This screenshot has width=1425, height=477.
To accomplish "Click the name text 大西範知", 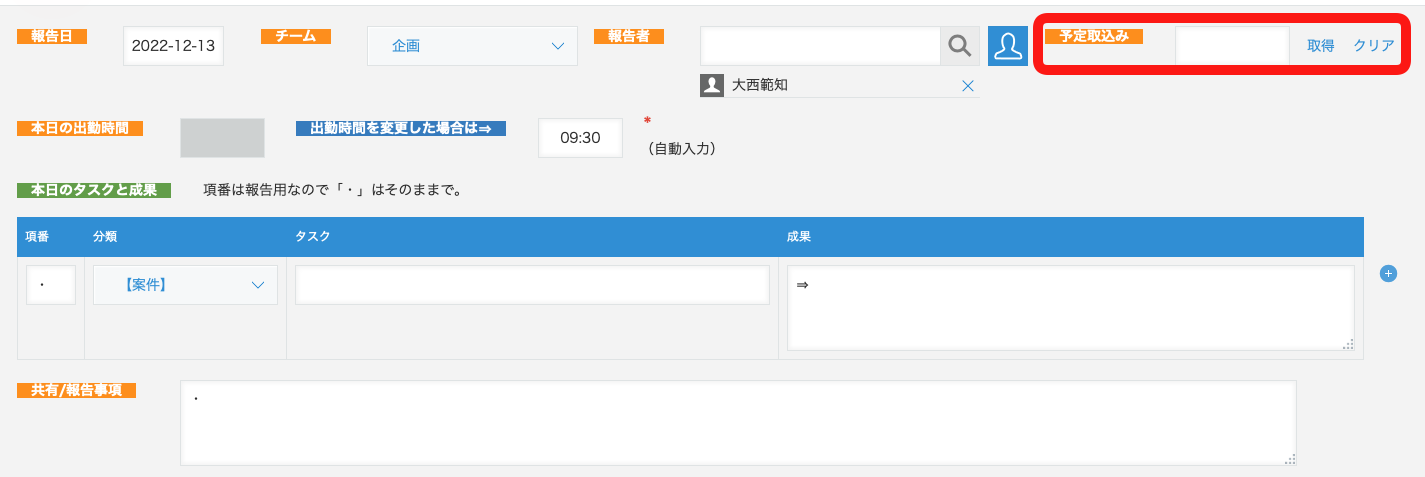I will [x=760, y=85].
